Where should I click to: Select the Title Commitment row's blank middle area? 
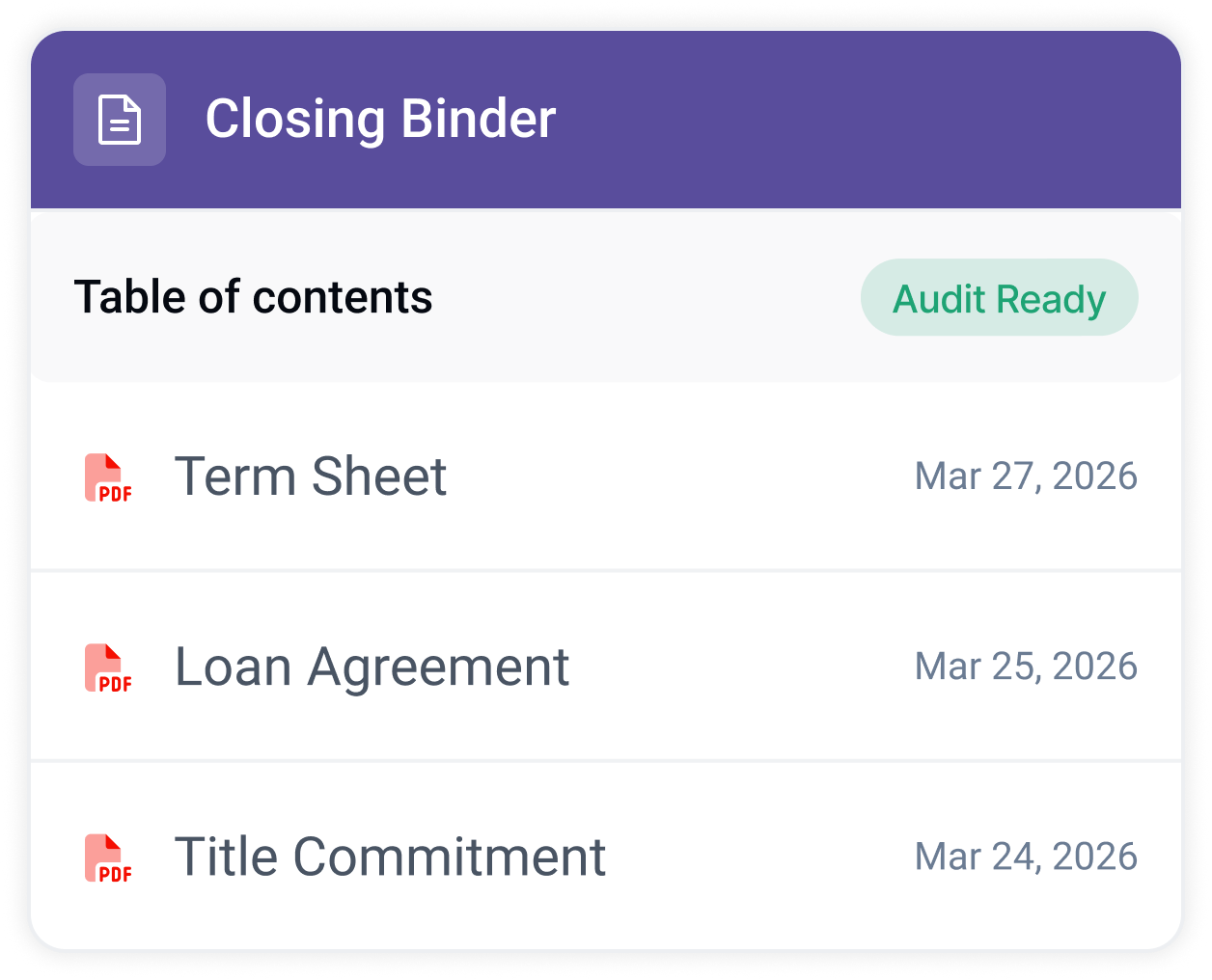(760, 857)
